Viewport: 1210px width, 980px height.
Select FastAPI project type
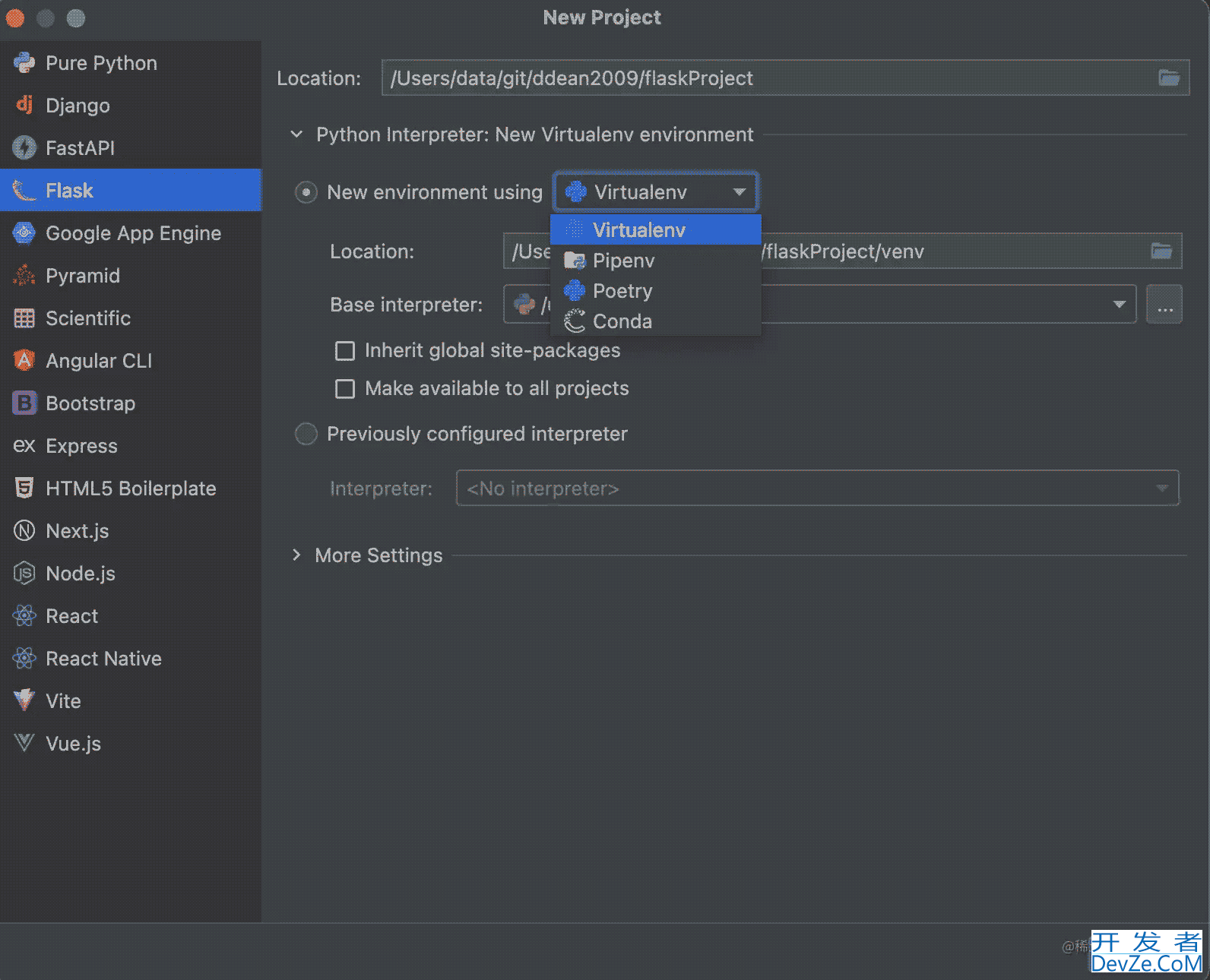pyautogui.click(x=131, y=147)
